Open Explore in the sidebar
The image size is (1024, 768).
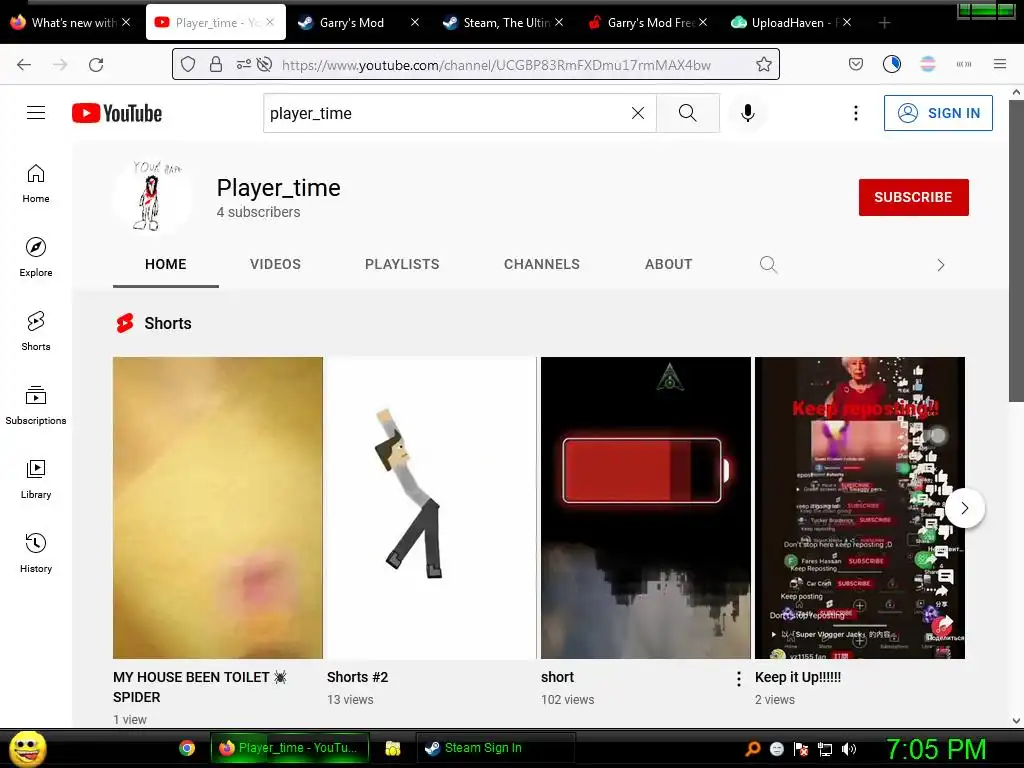(36, 257)
